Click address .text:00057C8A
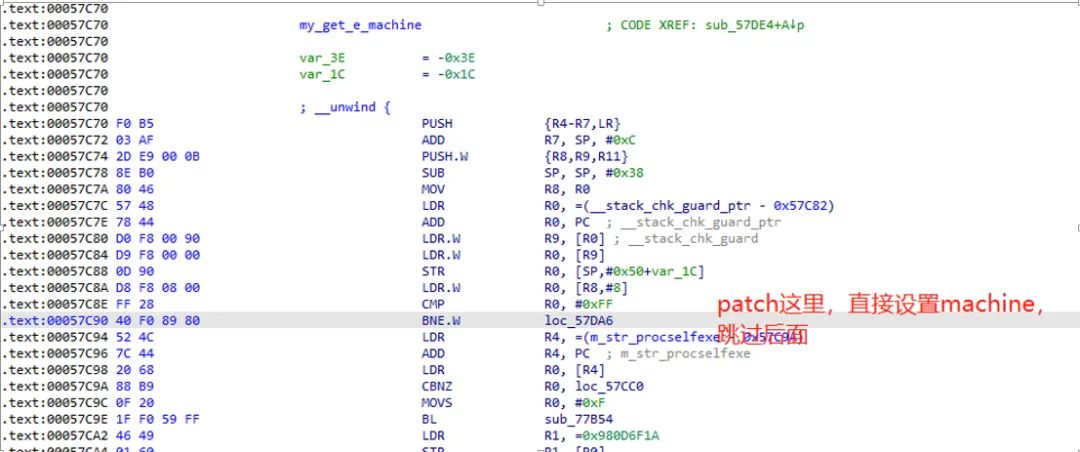Viewport: 1080px width, 452px height. 54,288
